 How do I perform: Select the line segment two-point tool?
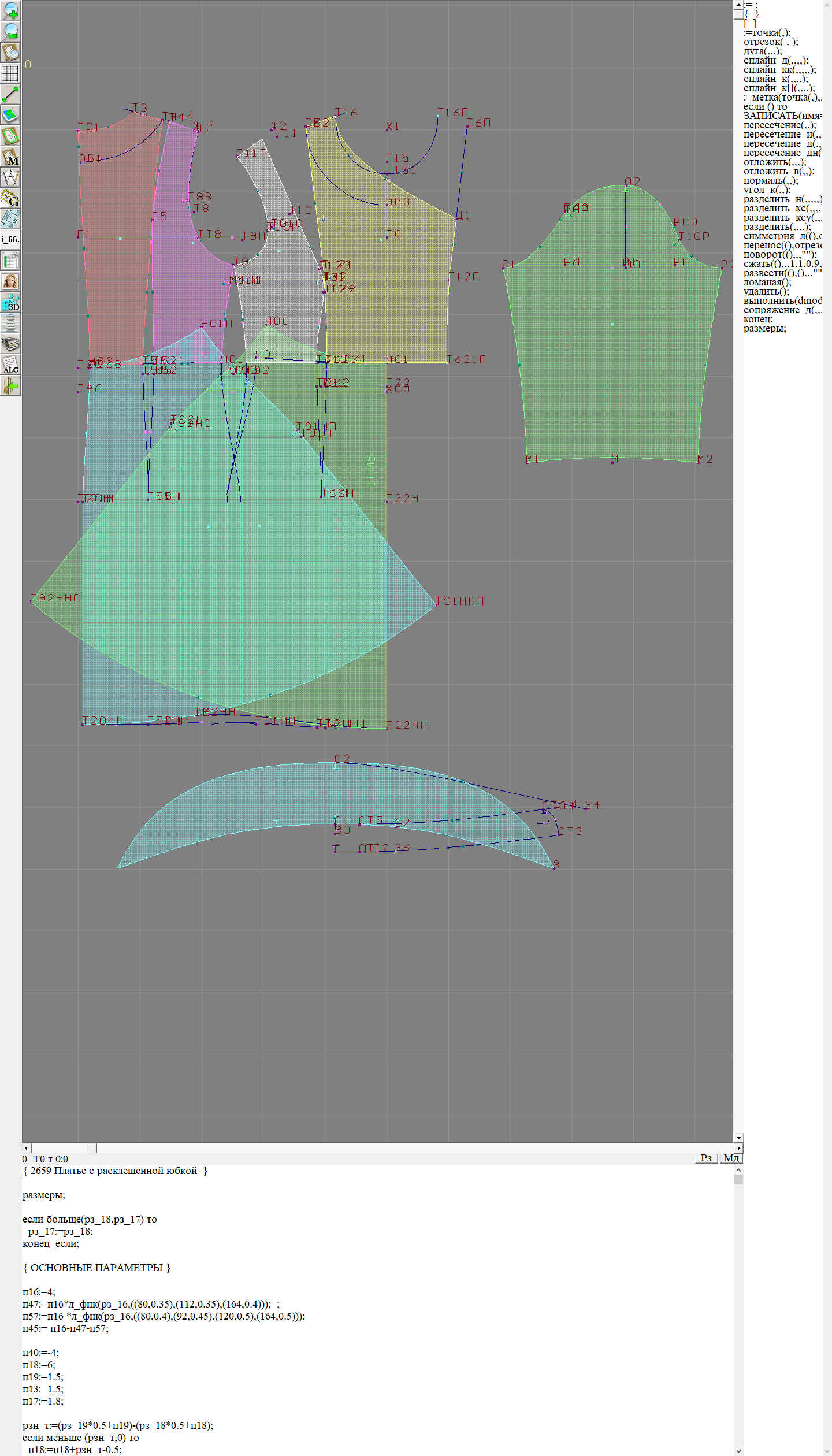pos(10,94)
